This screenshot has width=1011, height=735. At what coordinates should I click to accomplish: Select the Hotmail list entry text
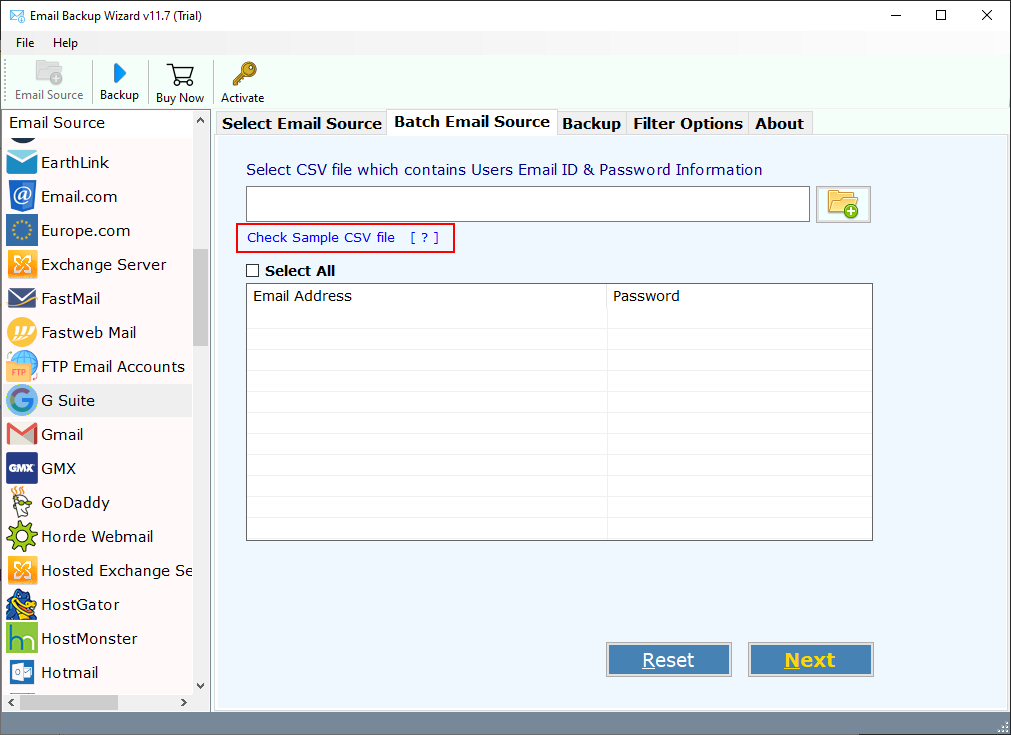click(x=70, y=672)
